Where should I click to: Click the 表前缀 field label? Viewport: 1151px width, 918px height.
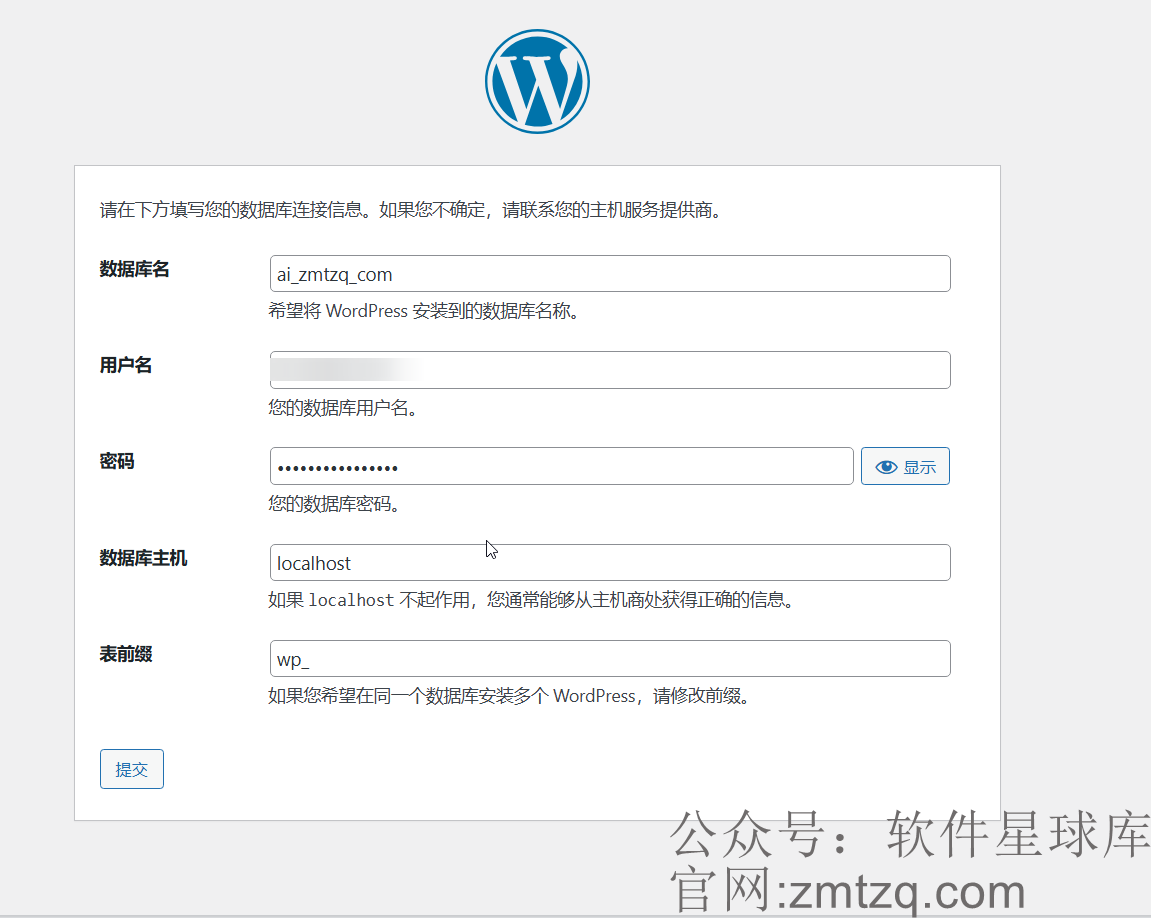click(x=126, y=655)
